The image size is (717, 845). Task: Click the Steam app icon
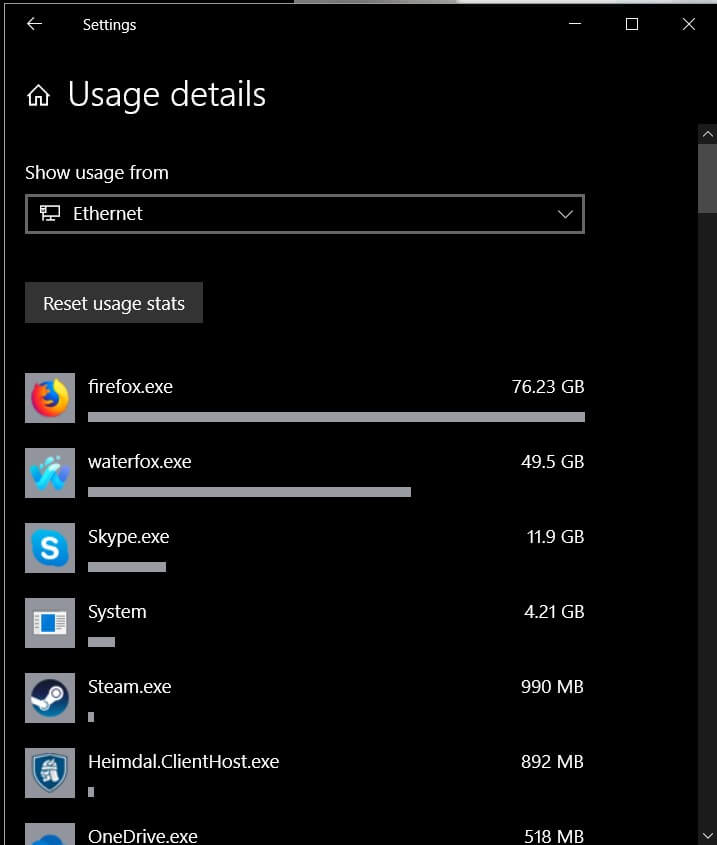click(x=50, y=697)
